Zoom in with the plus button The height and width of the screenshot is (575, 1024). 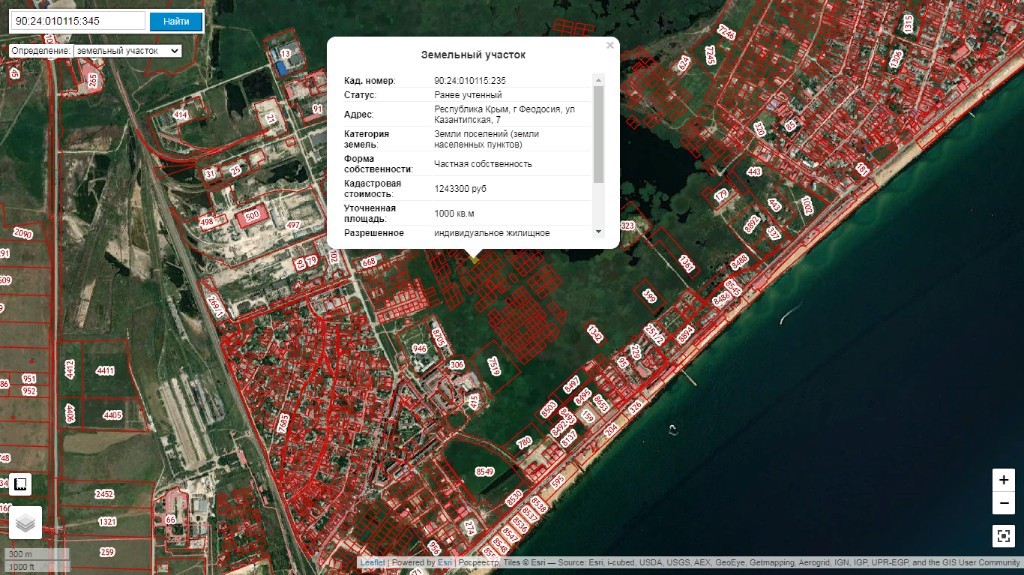(1003, 479)
